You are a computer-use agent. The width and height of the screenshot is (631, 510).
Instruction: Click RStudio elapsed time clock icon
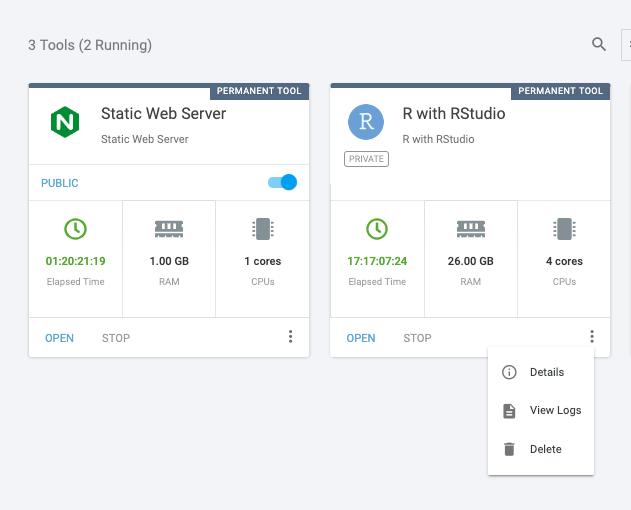[x=377, y=229]
